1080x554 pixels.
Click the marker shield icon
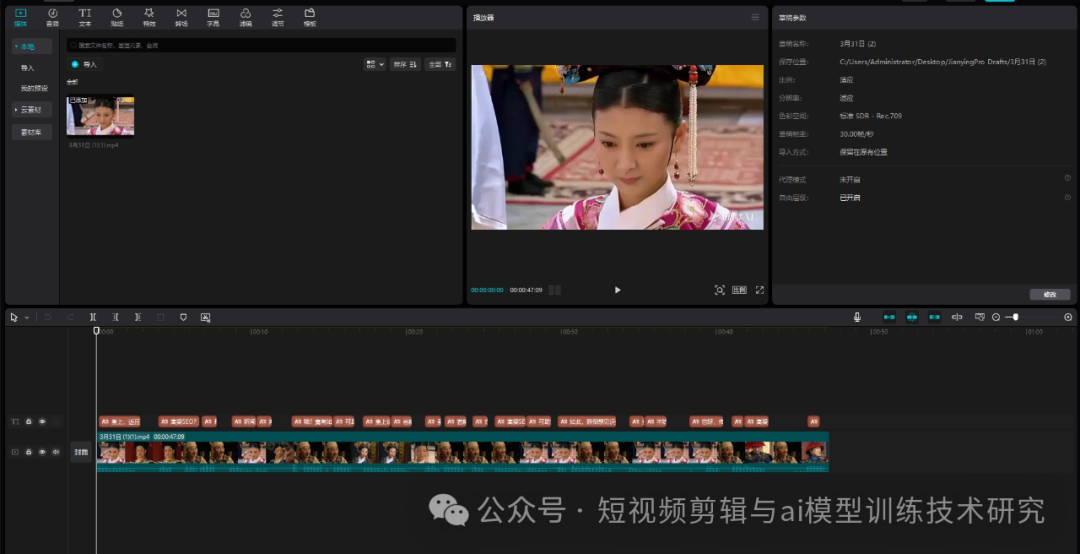(x=183, y=317)
